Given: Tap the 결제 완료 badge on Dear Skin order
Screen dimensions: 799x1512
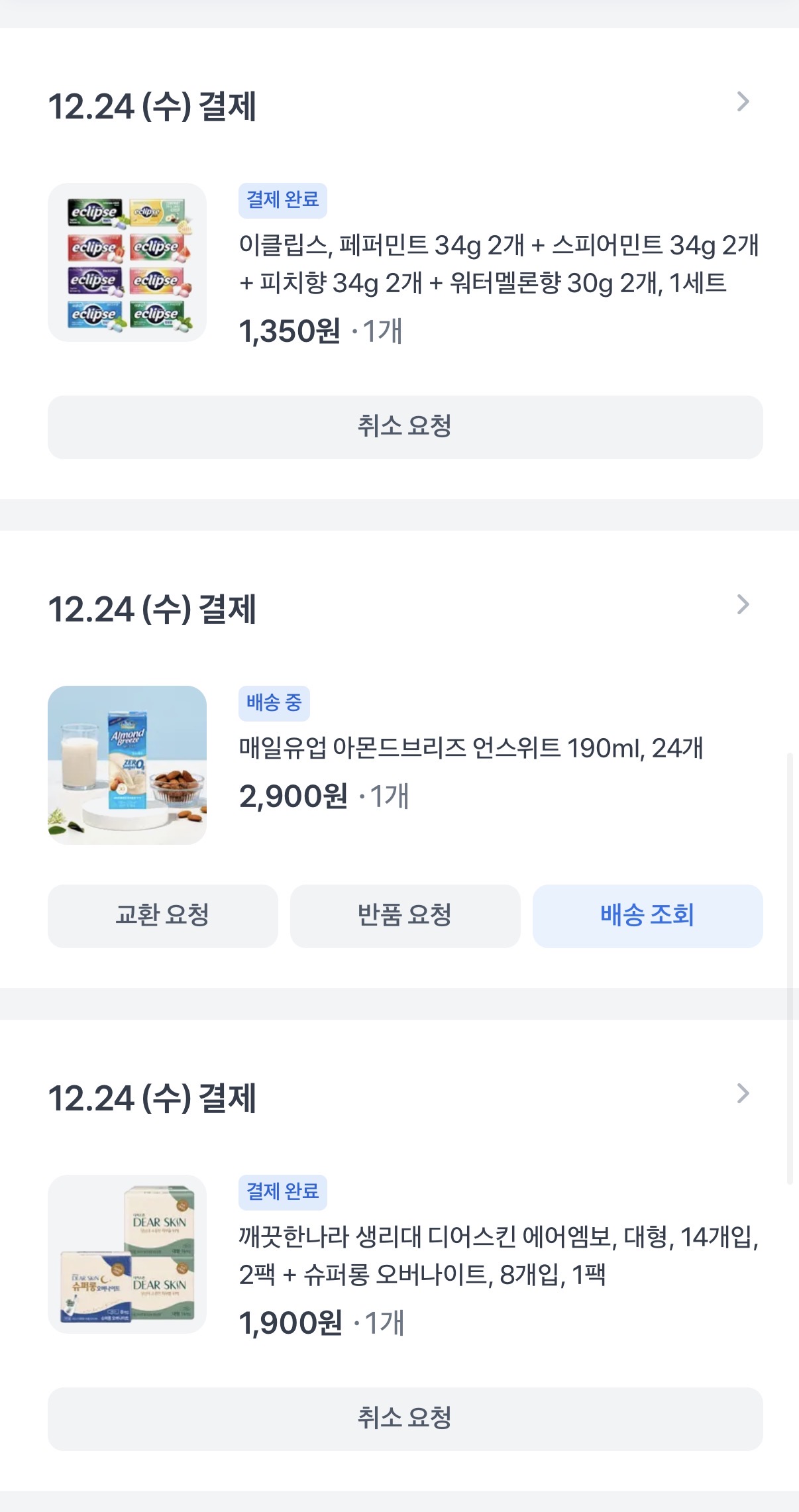Looking at the screenshot, I should 282,1191.
